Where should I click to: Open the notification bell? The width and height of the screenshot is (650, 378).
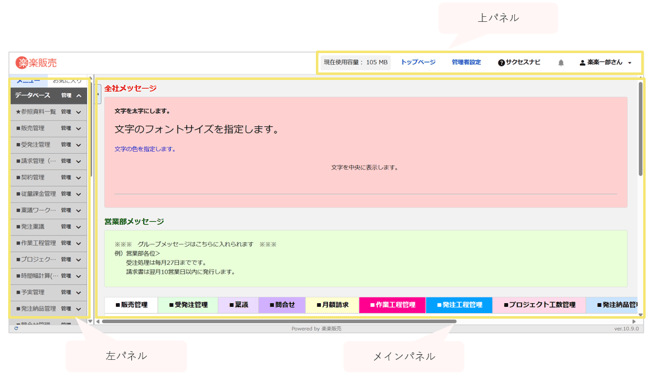561,63
